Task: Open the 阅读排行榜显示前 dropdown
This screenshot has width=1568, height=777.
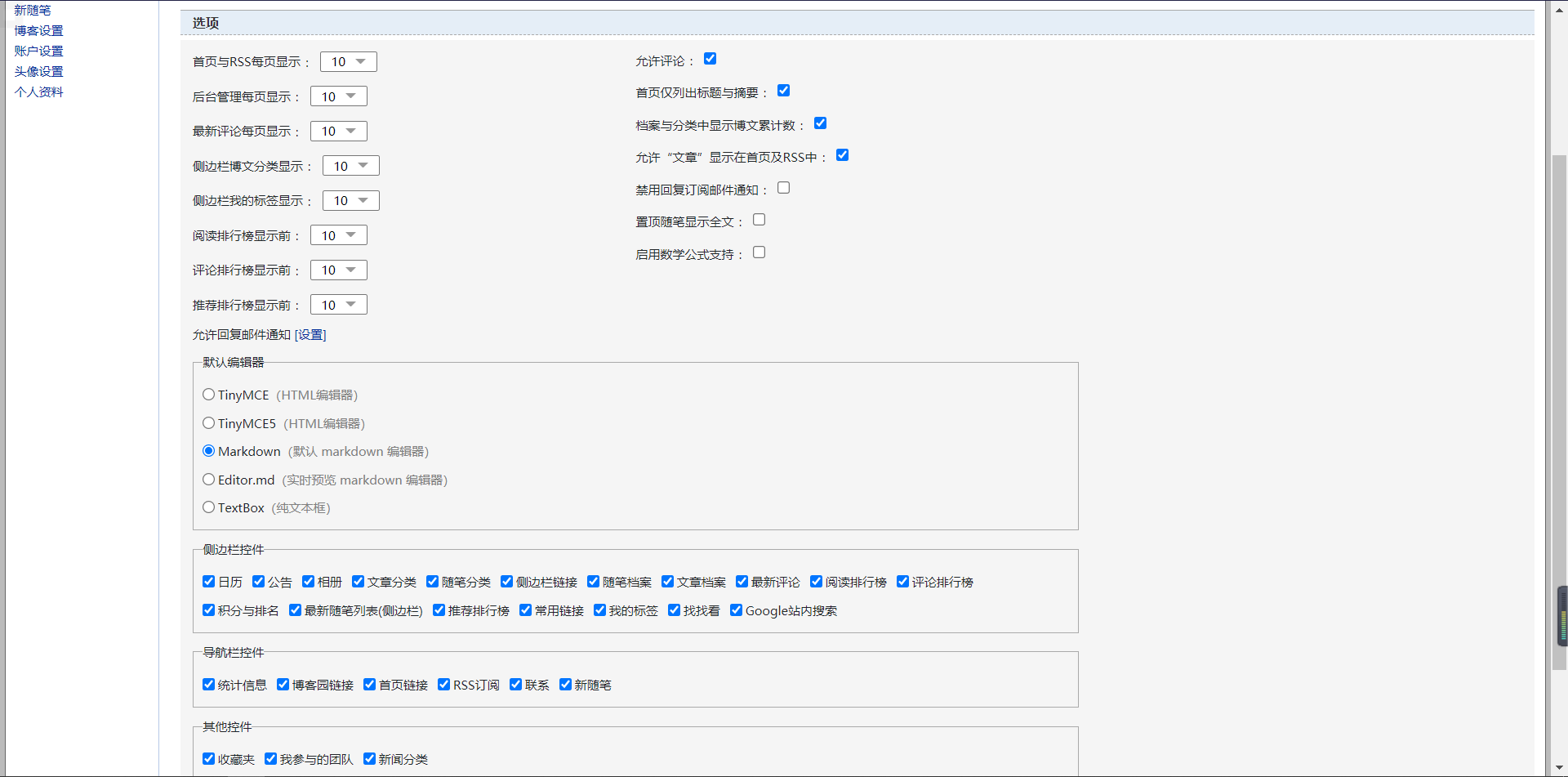Action: [339, 235]
